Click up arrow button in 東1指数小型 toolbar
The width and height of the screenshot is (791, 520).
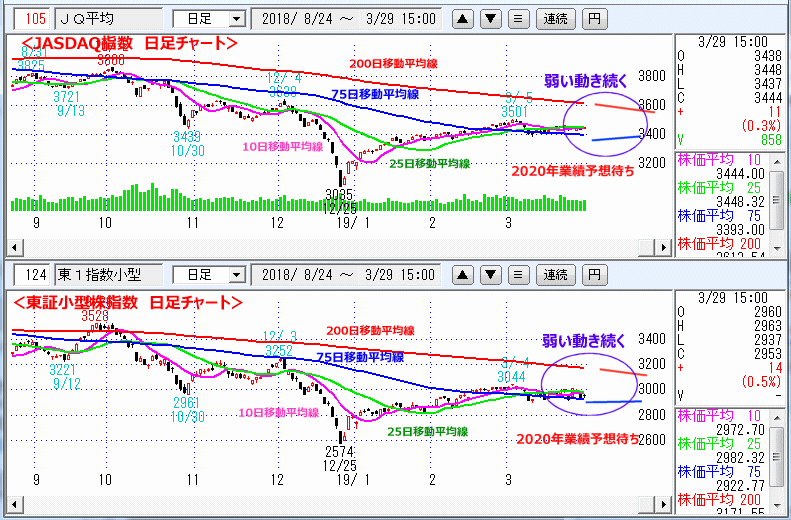coord(463,275)
